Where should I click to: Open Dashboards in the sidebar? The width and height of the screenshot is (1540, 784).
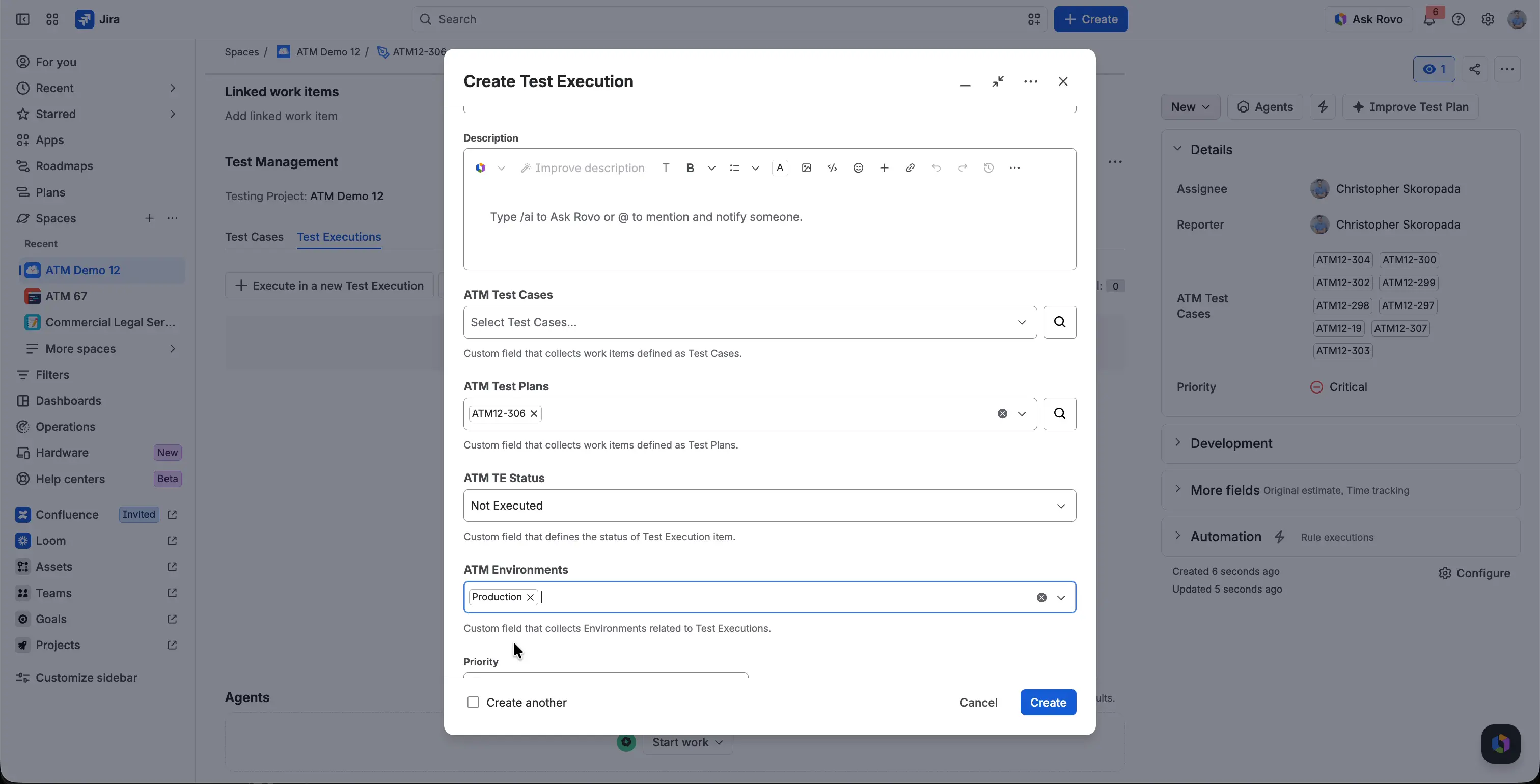click(x=68, y=400)
